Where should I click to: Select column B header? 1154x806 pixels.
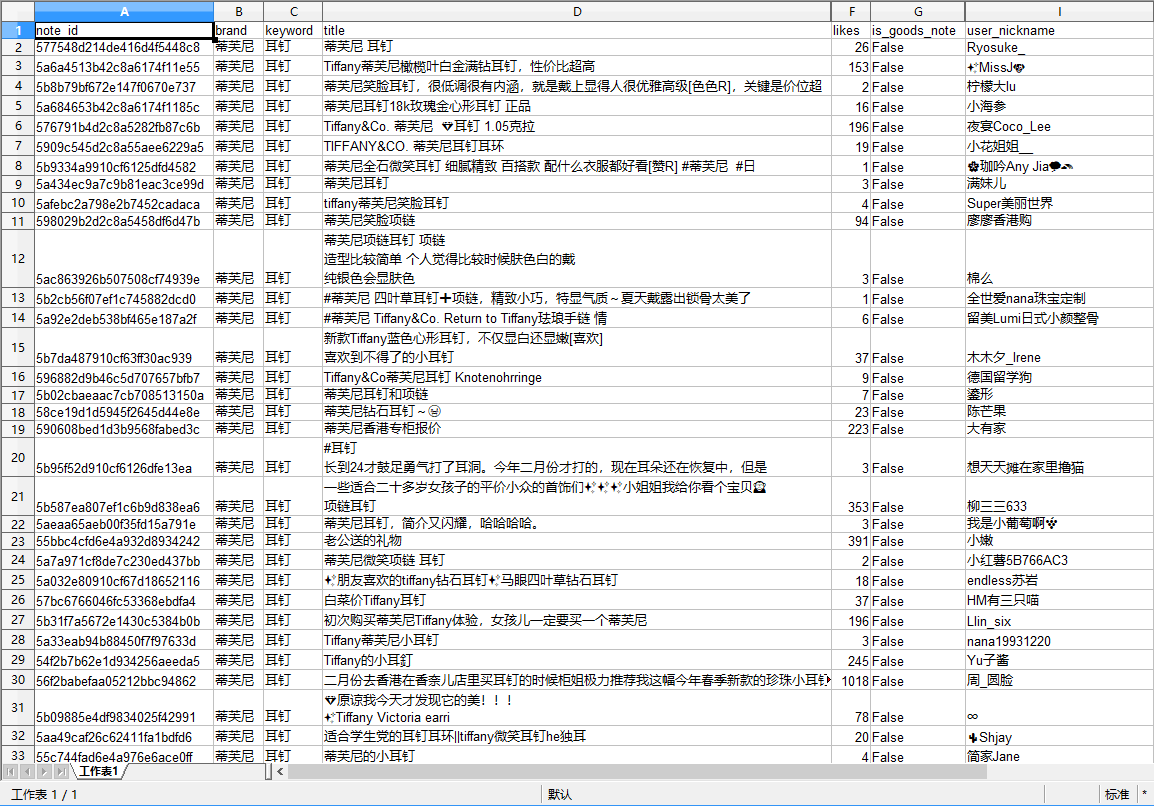238,11
